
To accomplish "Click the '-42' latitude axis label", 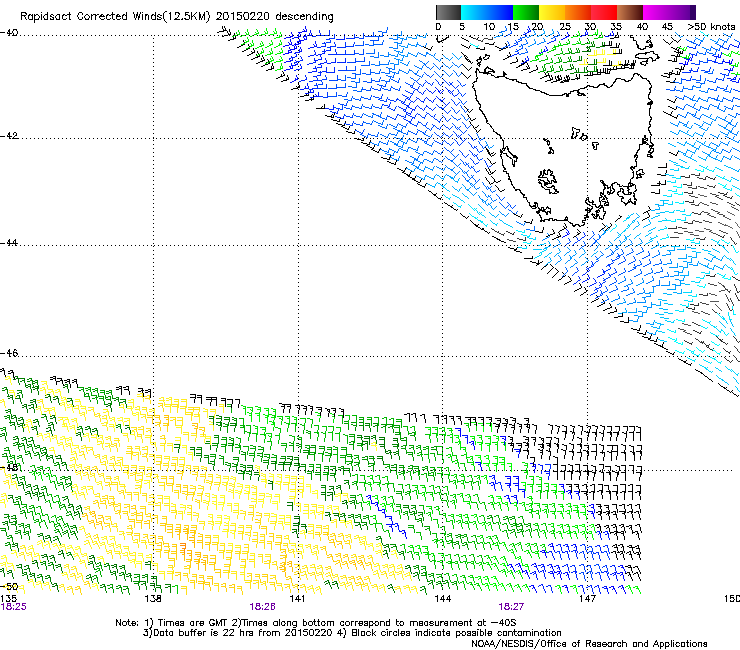I will tap(9, 136).
